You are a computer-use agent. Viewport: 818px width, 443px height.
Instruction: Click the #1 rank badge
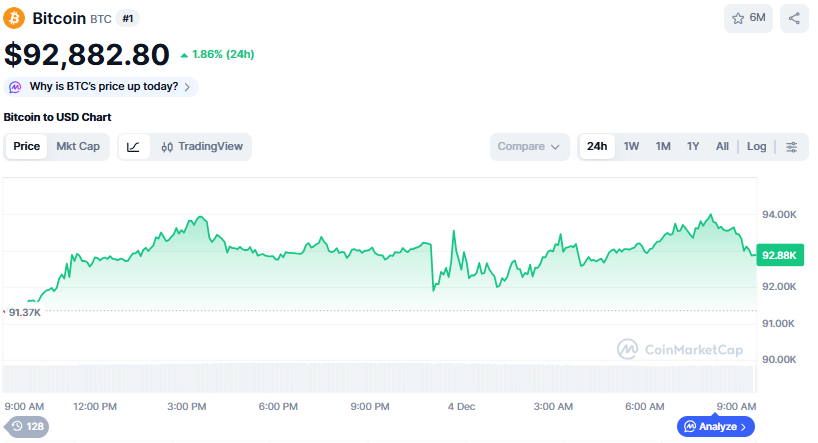[128, 18]
